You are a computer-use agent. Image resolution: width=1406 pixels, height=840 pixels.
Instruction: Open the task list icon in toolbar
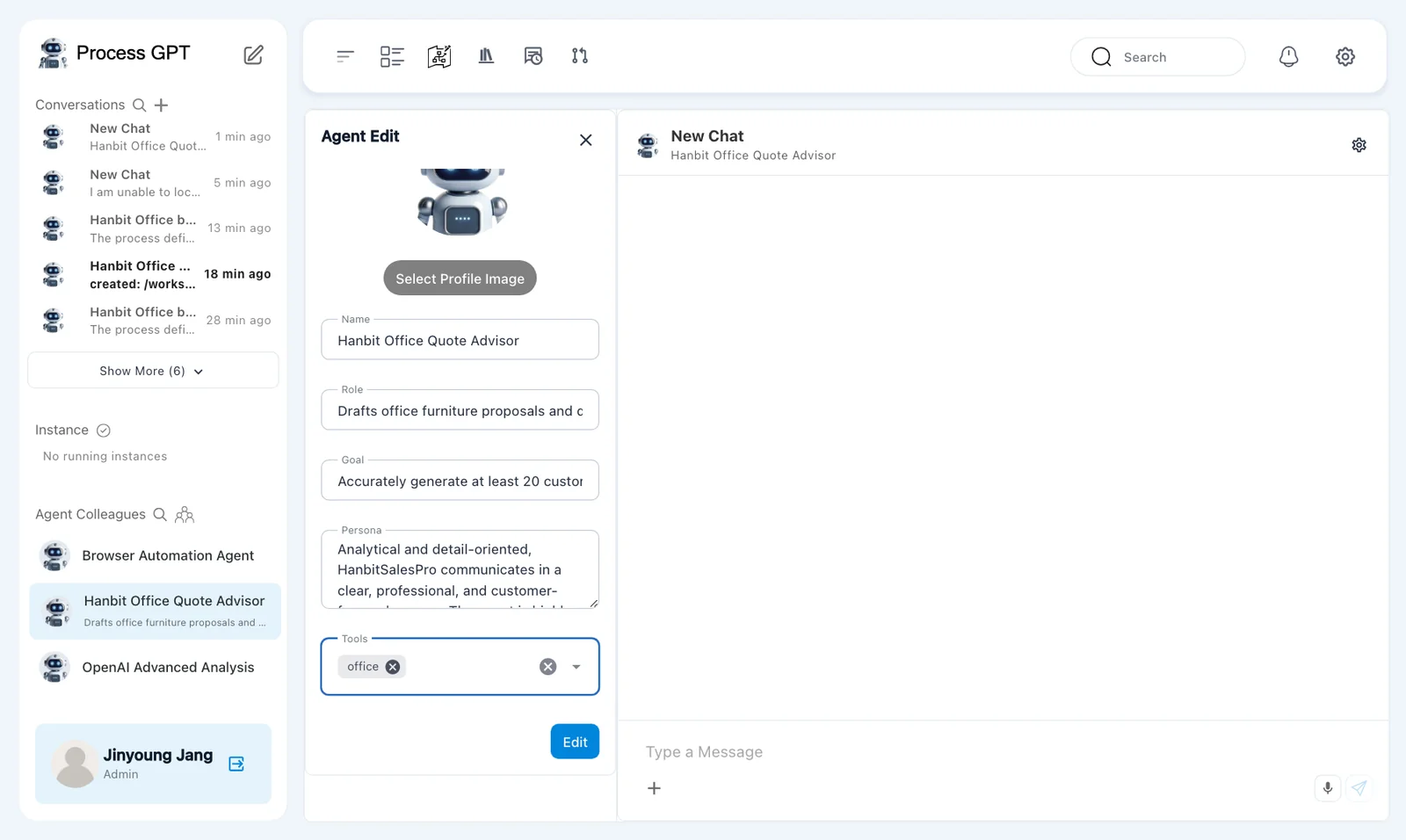[392, 56]
